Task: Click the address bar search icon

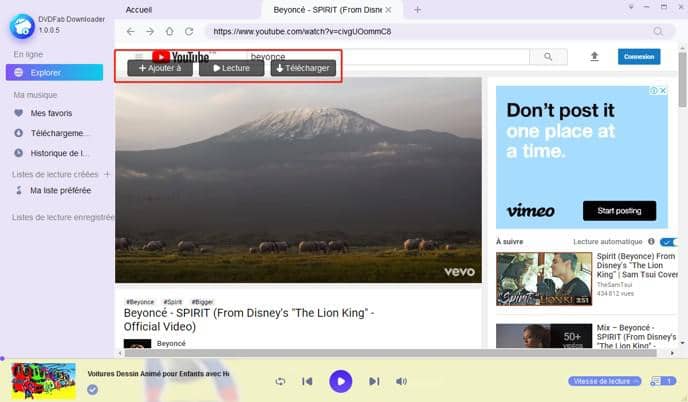Action: pos(658,32)
